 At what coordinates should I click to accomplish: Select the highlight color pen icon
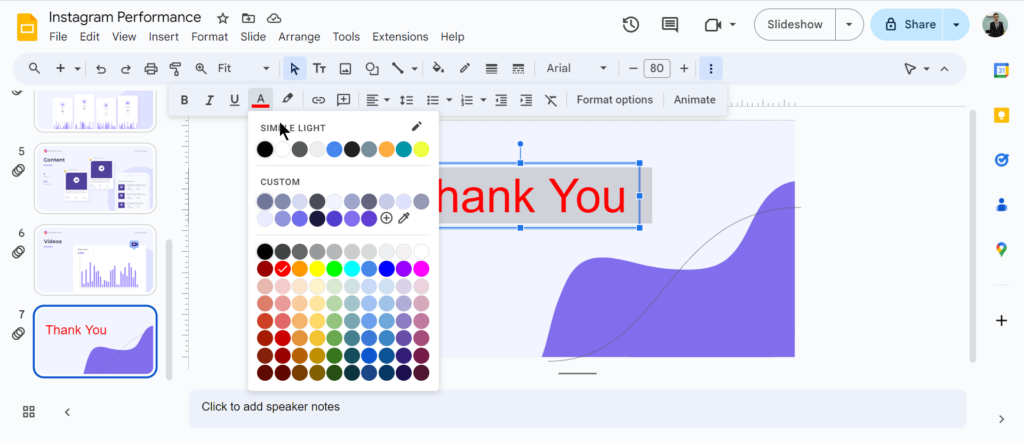(287, 100)
